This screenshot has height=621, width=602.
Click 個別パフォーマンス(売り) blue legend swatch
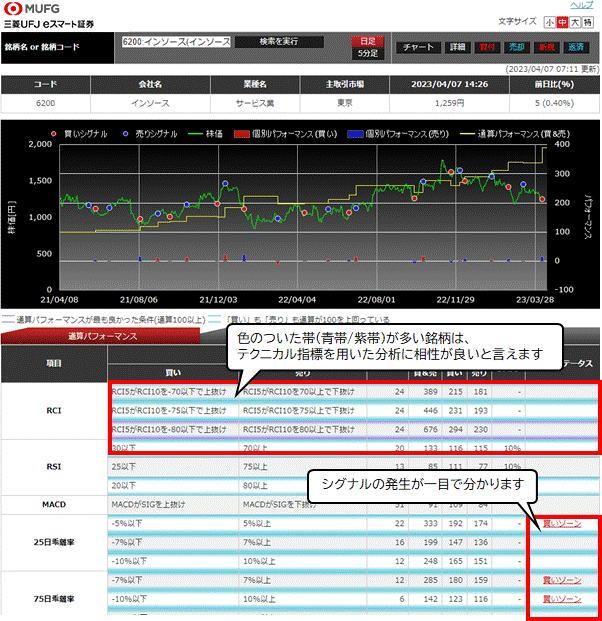coord(355,134)
